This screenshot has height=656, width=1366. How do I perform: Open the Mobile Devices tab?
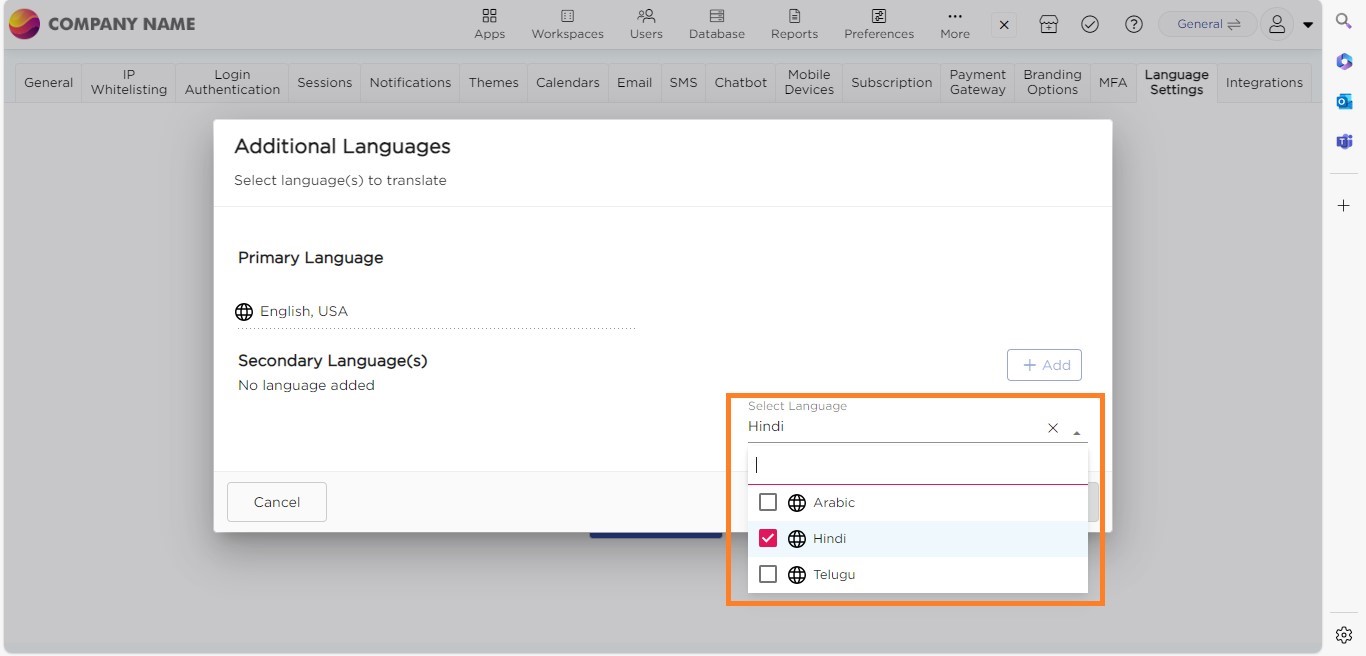(x=809, y=82)
